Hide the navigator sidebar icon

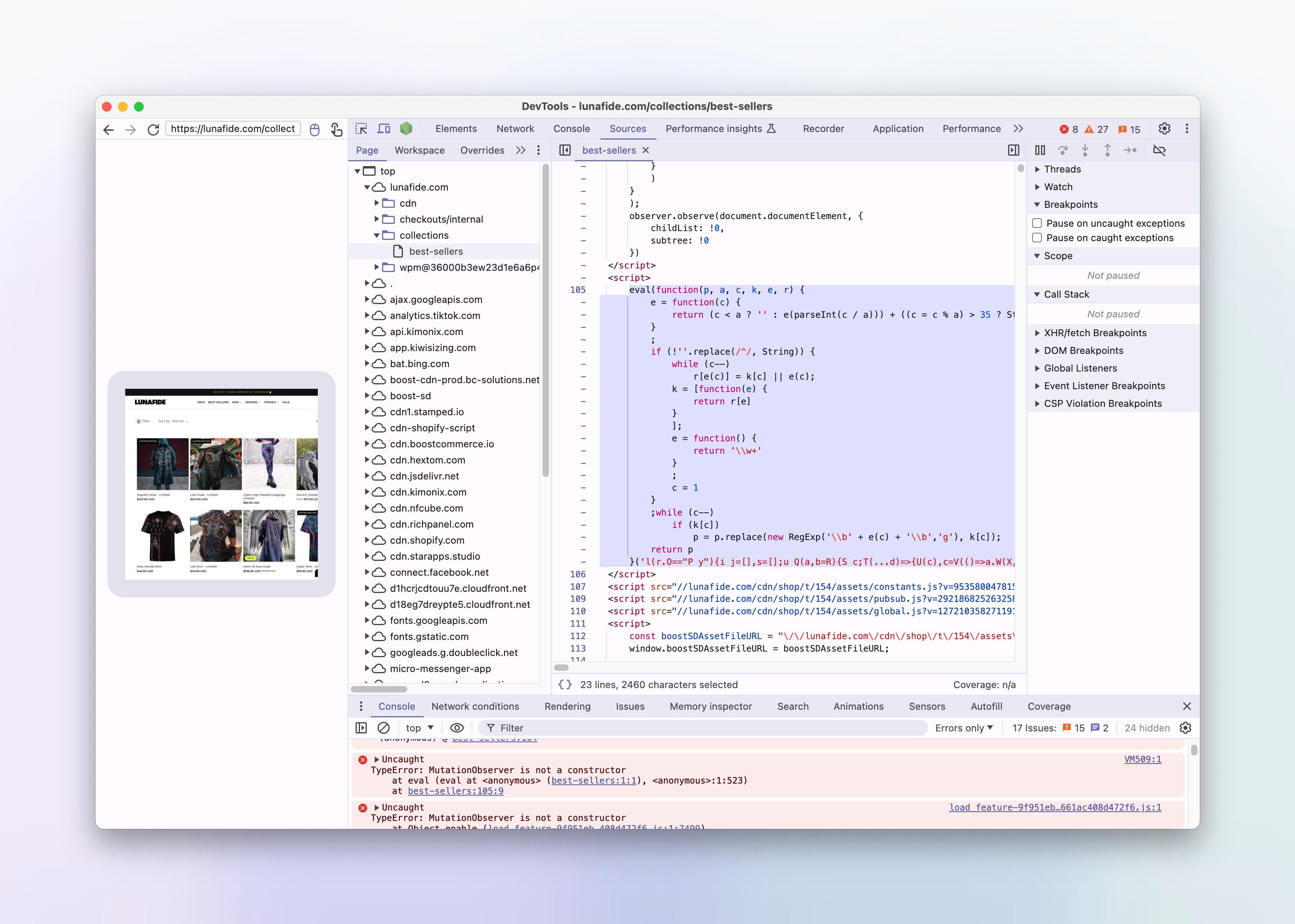point(565,150)
